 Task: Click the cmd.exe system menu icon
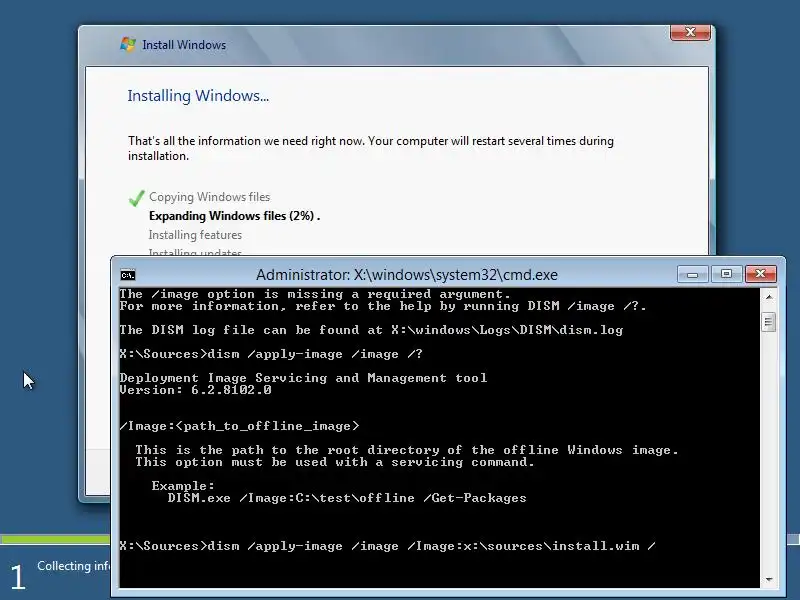point(128,276)
